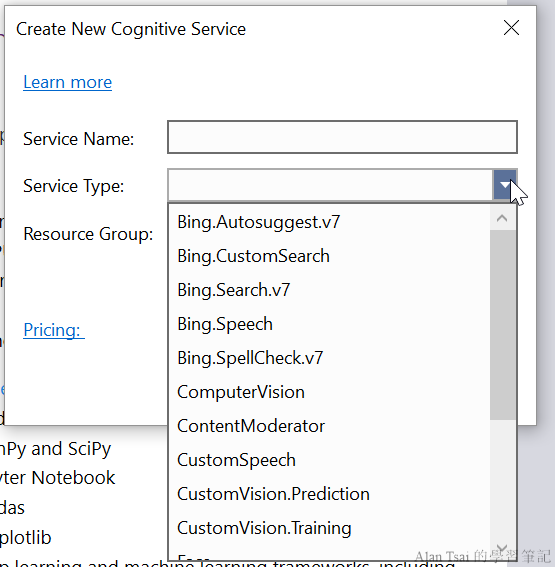Click the Service Name label
Image resolution: width=555 pixels, height=567 pixels.
79,139
